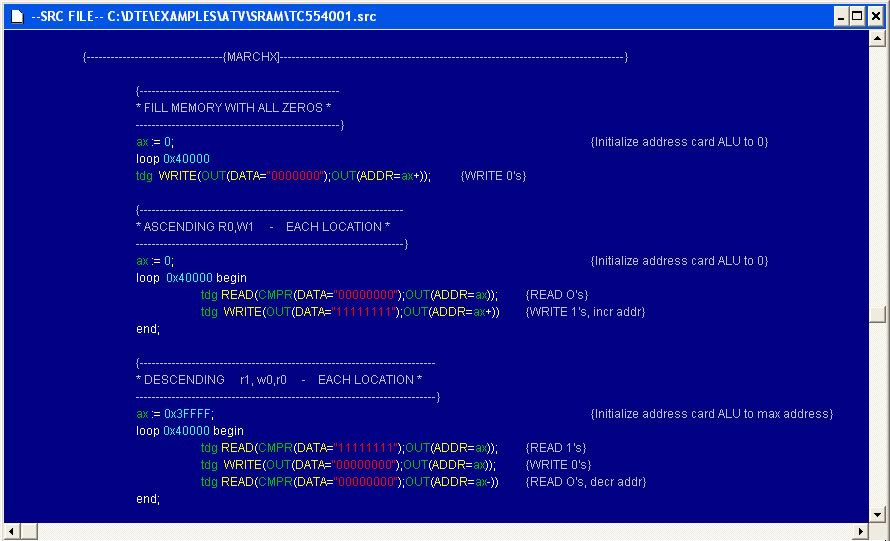Image resolution: width=890 pixels, height=541 pixels.
Task: Click the vertical scrollbar up arrow
Action: [x=877, y=39]
